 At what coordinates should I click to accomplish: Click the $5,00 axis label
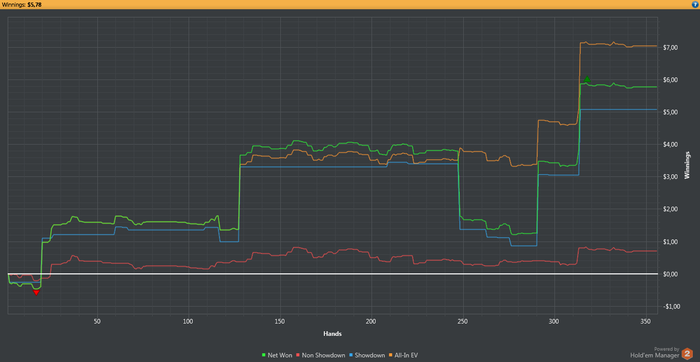(672, 112)
